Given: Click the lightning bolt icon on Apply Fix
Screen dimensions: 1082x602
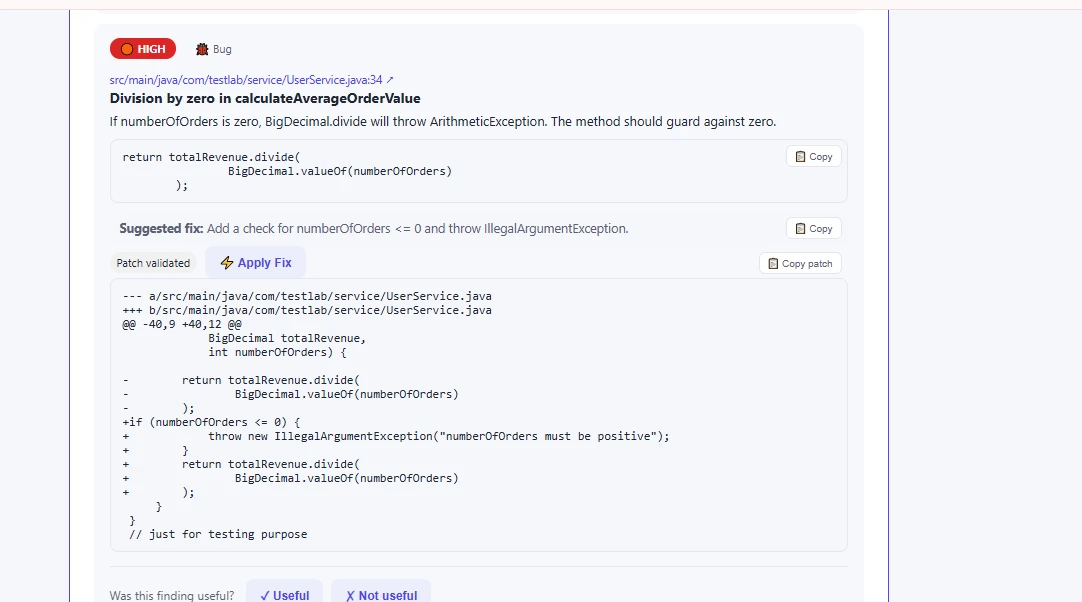Looking at the screenshot, I should pos(226,262).
